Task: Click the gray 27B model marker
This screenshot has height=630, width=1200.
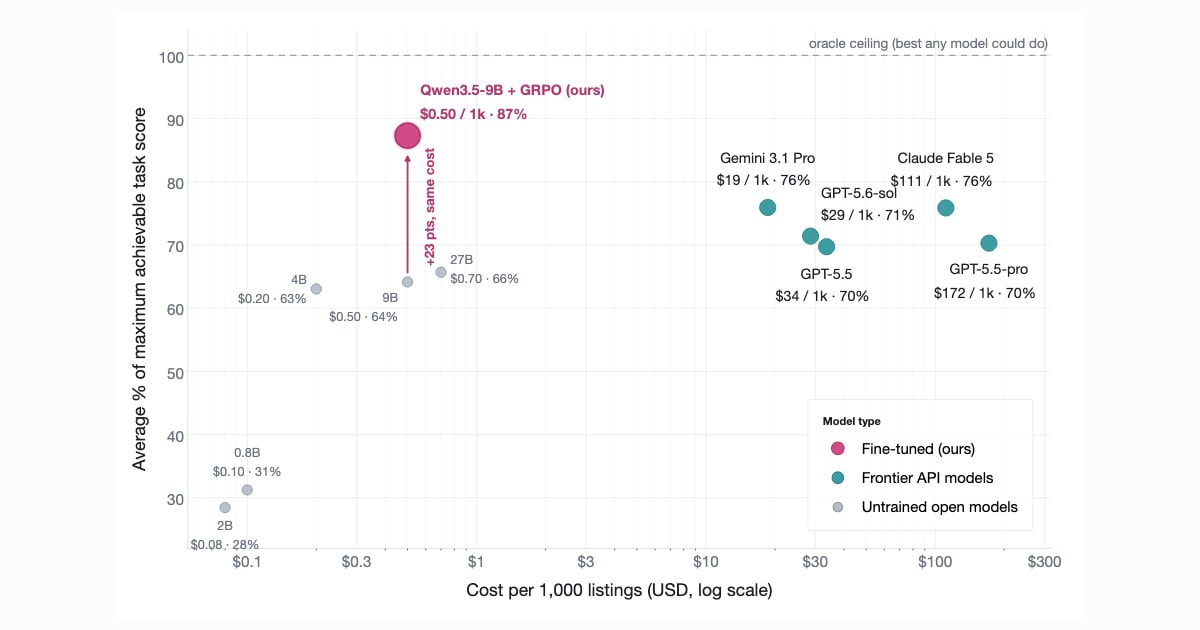Action: pos(441,272)
